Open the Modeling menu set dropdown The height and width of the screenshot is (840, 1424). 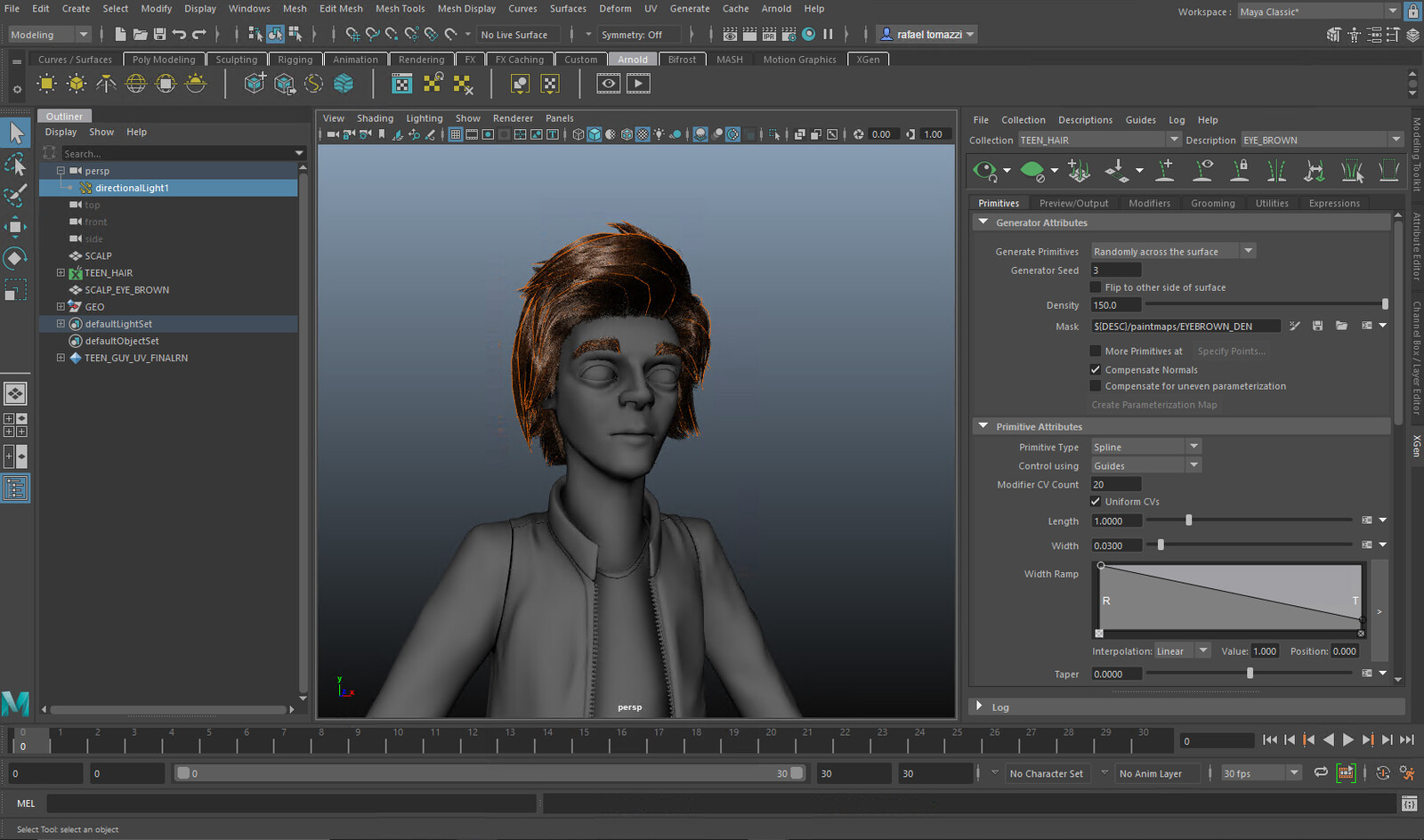point(49,35)
